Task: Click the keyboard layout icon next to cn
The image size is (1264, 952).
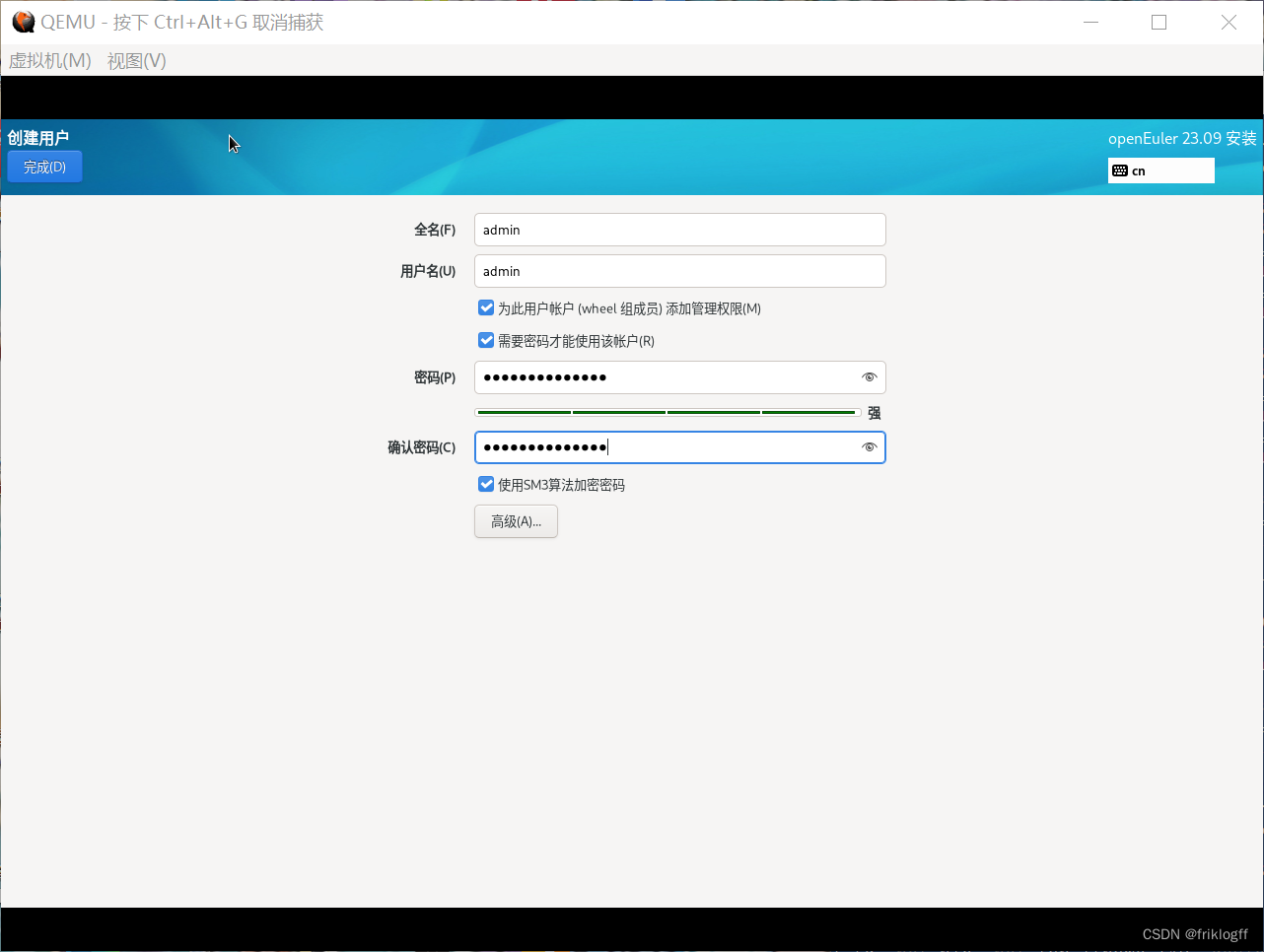Action: point(1120,170)
